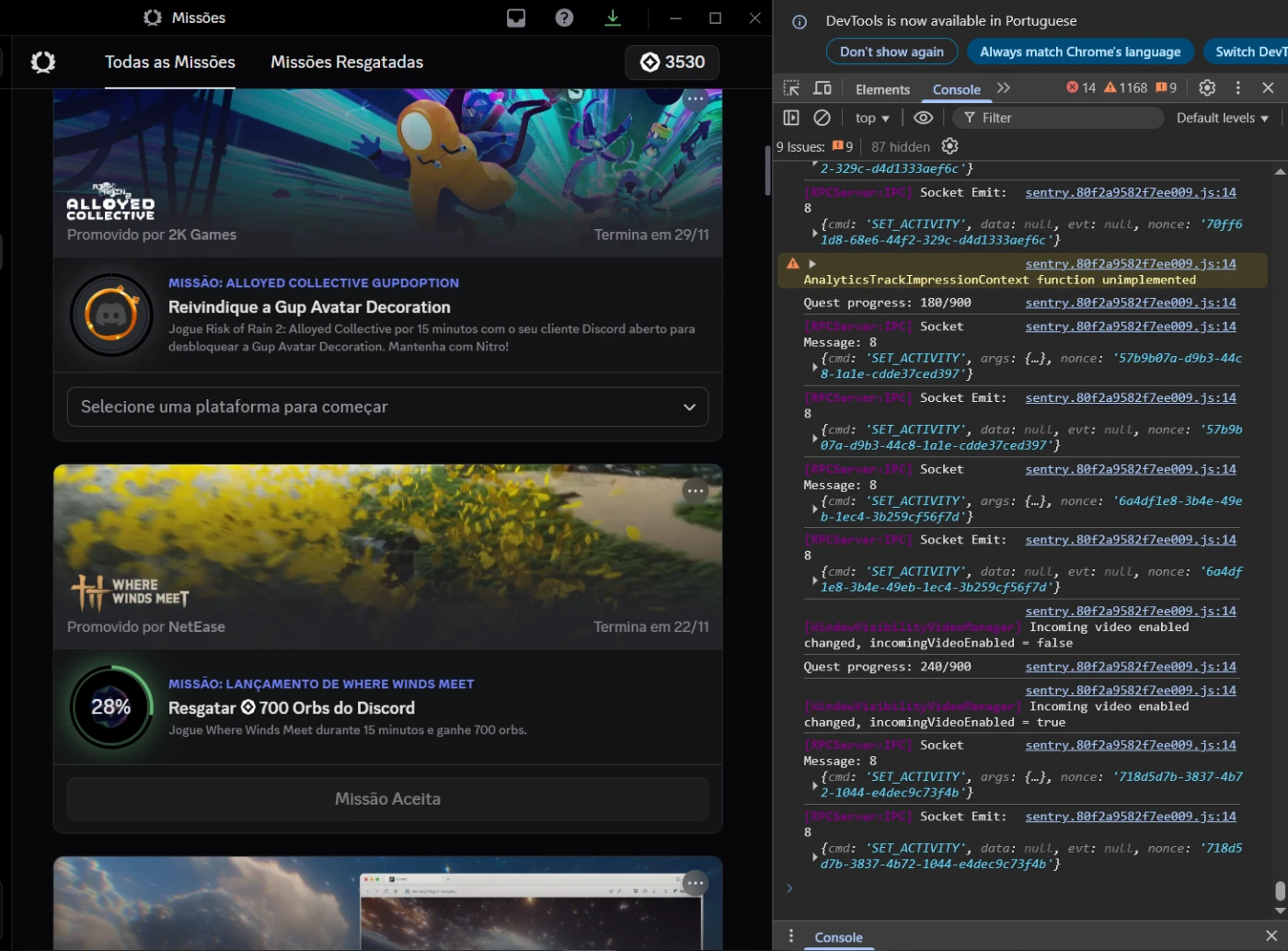The image size is (1288, 951).
Task: Click the live expression eye icon
Action: pos(923,118)
